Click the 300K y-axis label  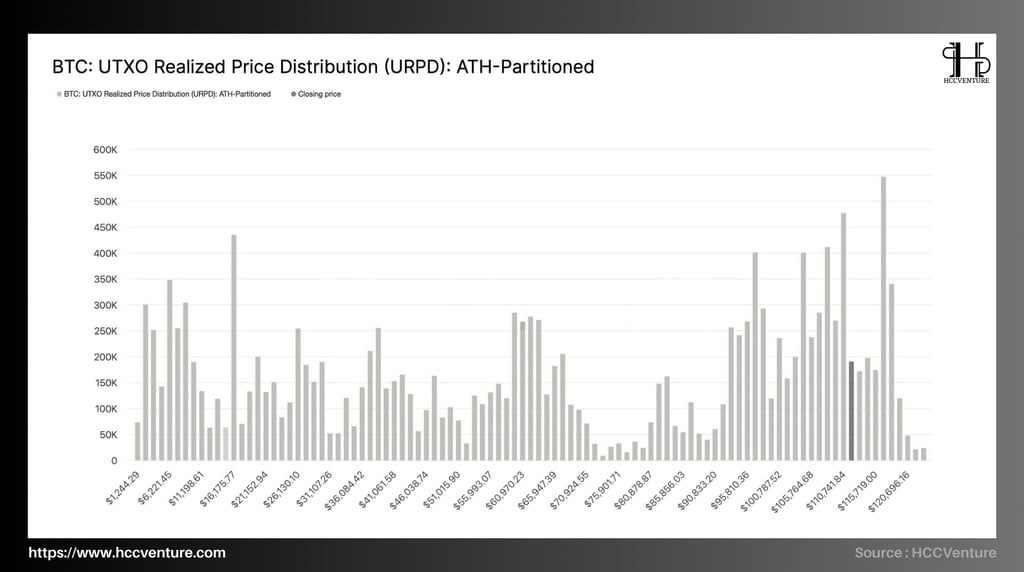coord(105,305)
